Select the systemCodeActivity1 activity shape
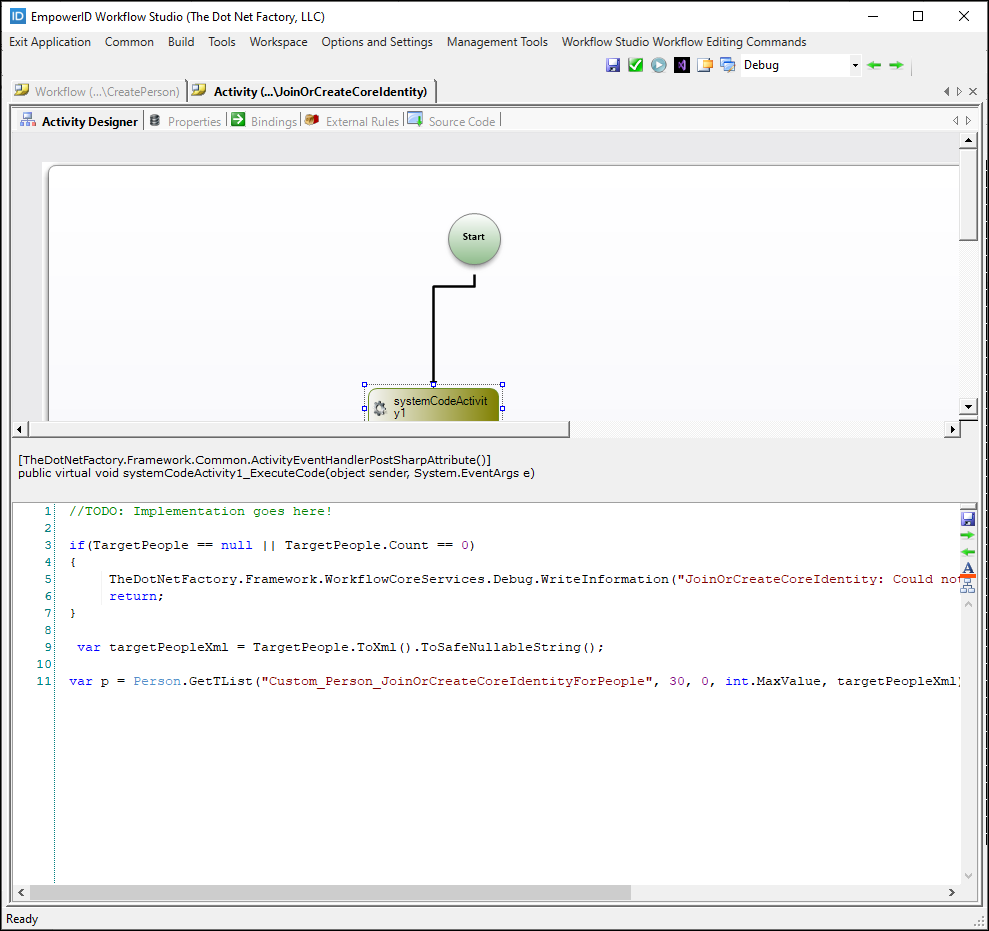Image resolution: width=989 pixels, height=931 pixels. coord(433,405)
